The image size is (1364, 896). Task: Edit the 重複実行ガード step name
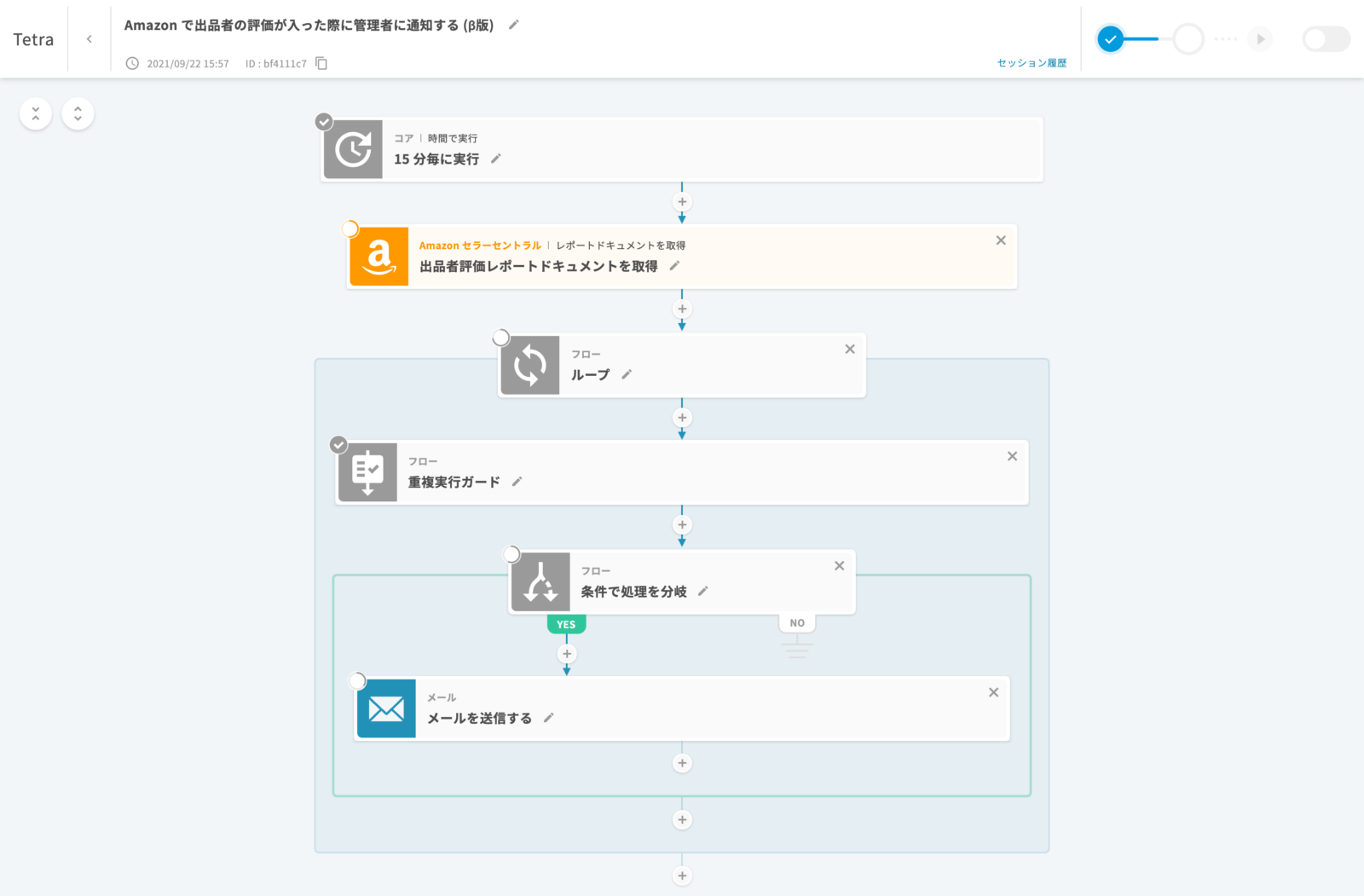pyautogui.click(x=517, y=482)
